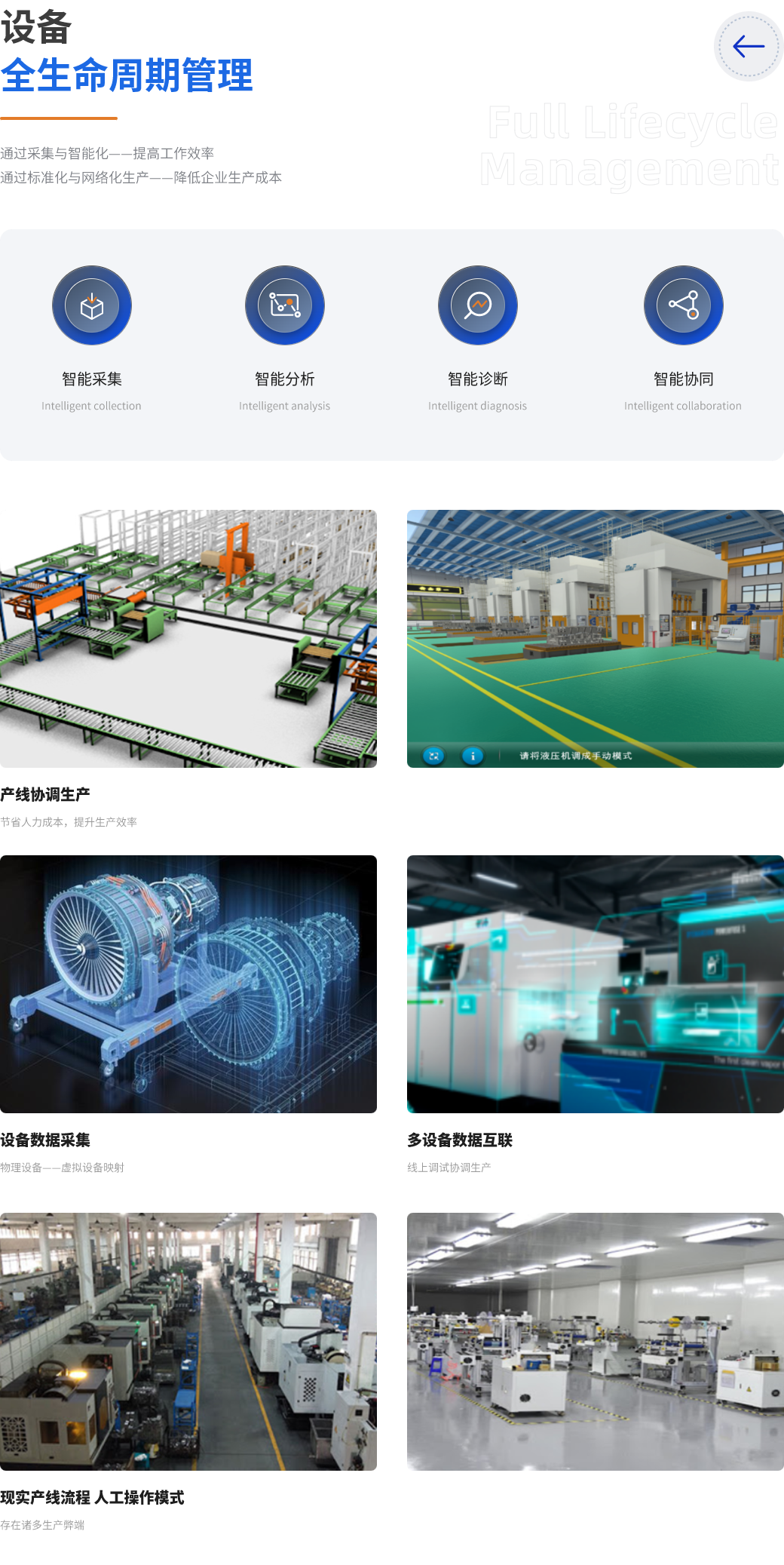
Task: Click the 物理设备——虚拟设备映射 text
Action: click(63, 1168)
